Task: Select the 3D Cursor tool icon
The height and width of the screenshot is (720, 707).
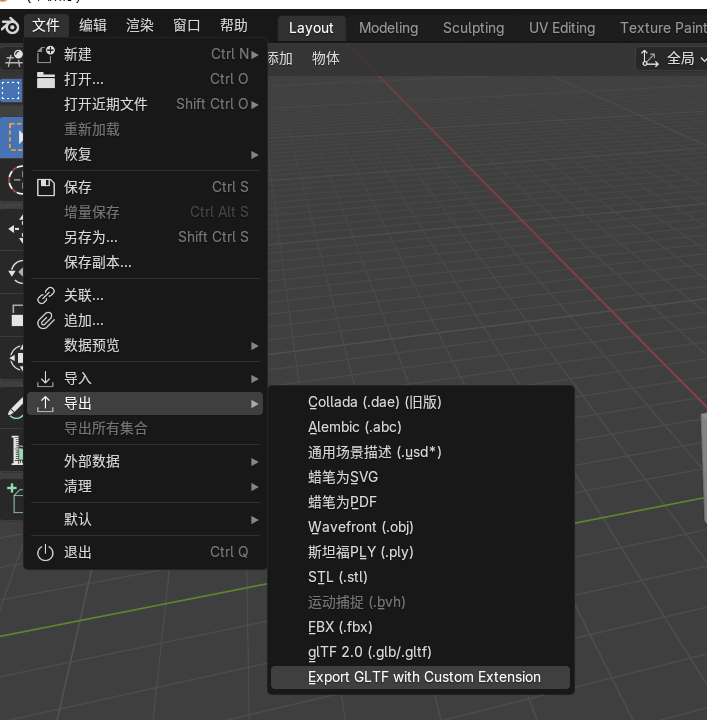Action: [x=14, y=180]
